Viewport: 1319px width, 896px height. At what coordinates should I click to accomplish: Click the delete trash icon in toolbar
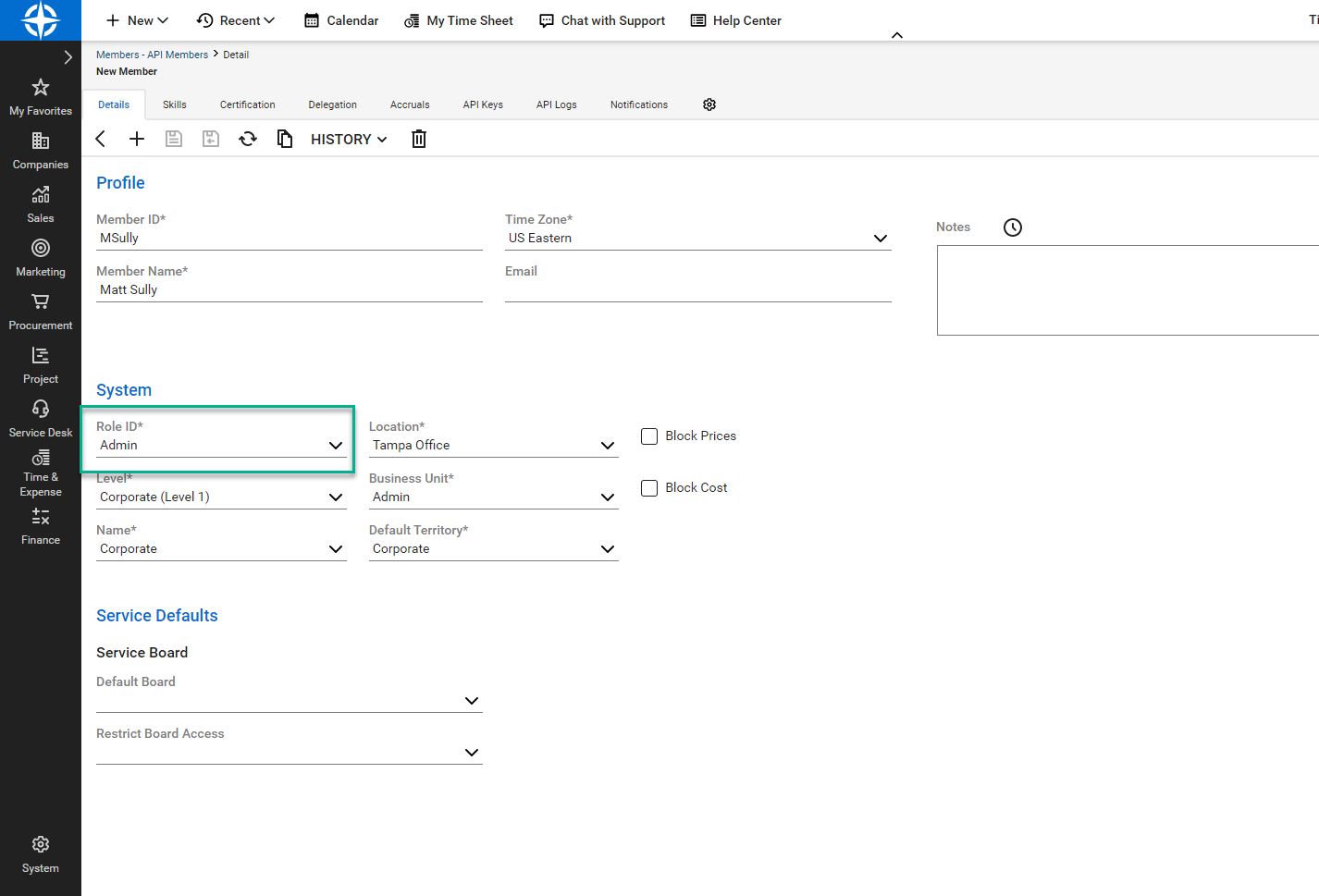coord(419,139)
